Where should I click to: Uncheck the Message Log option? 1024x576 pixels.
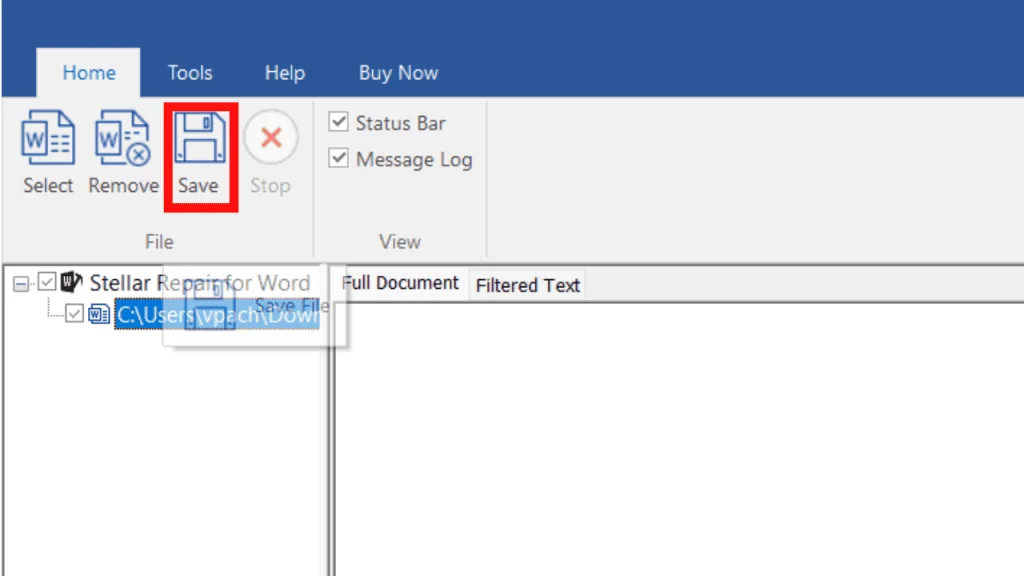point(339,158)
